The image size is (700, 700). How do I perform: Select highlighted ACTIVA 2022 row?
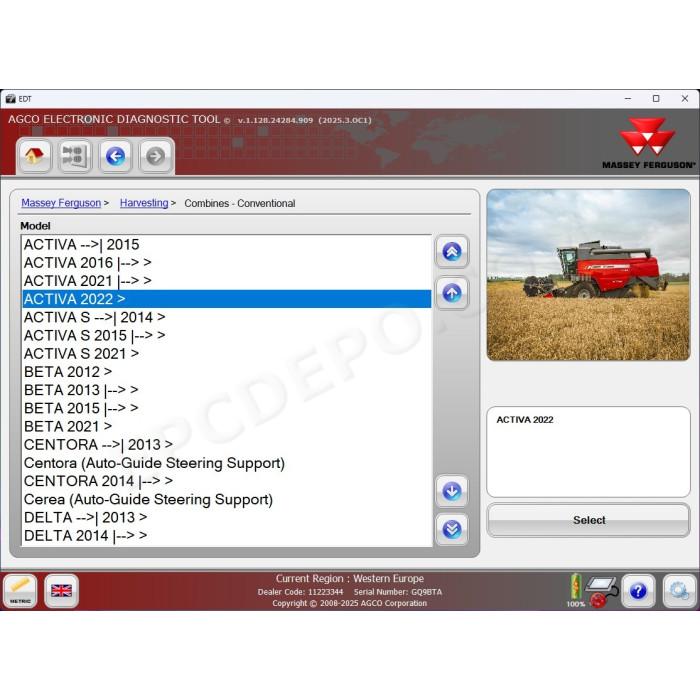click(227, 299)
